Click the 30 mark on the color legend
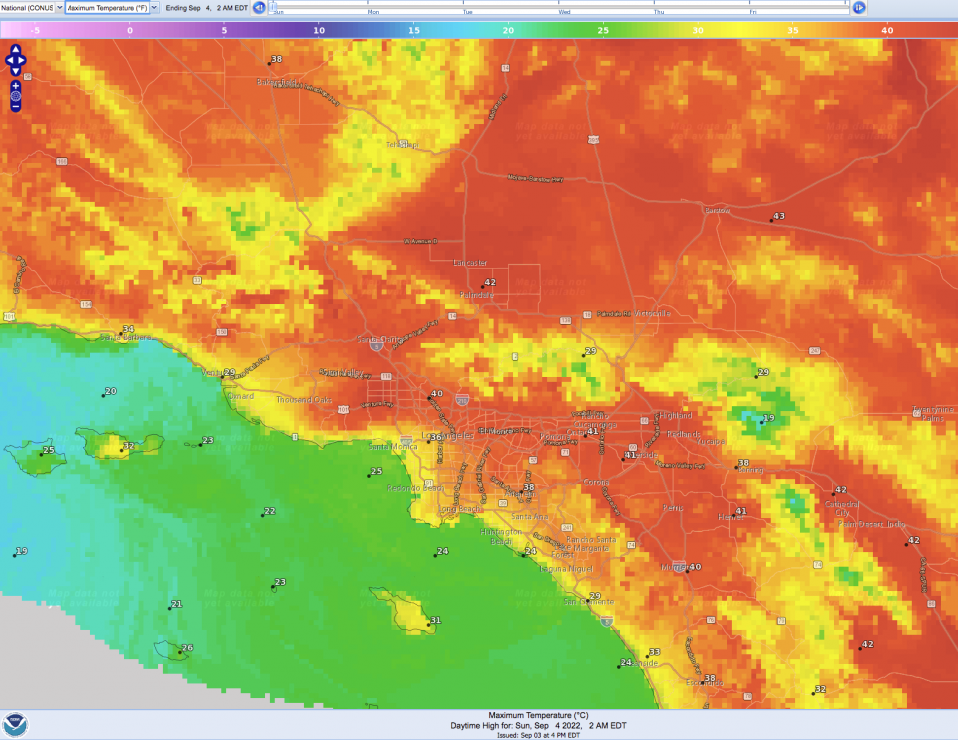Image resolution: width=958 pixels, height=740 pixels. [x=698, y=31]
